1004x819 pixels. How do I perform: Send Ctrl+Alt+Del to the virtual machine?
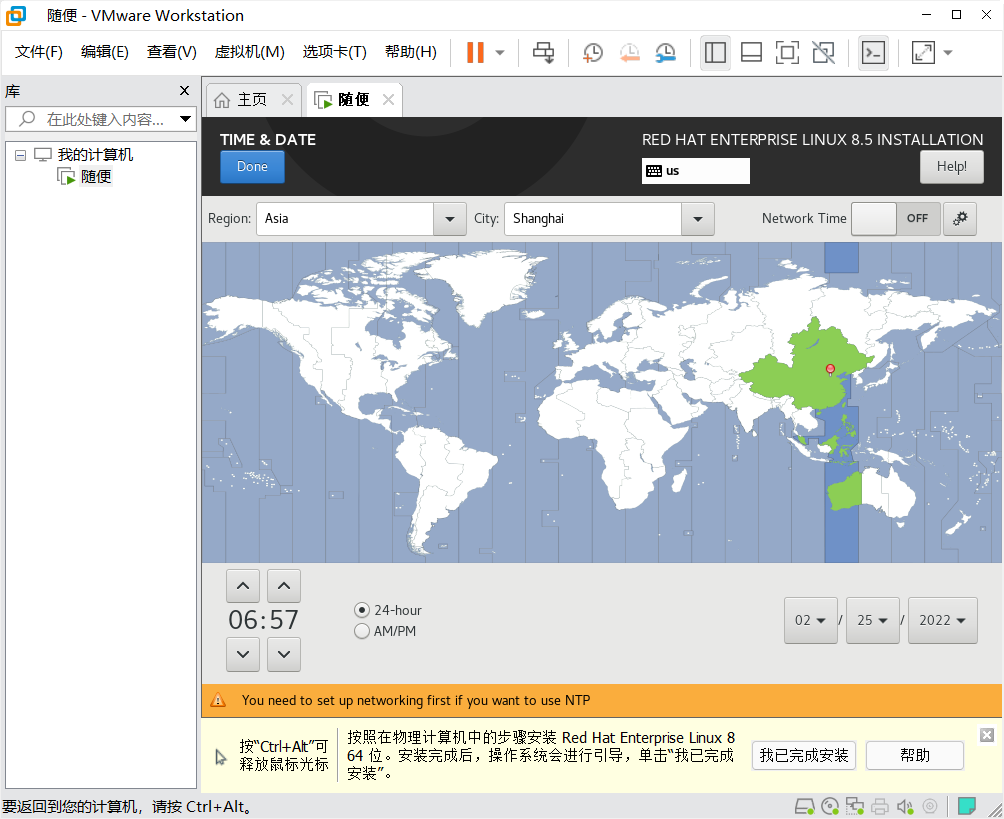[544, 53]
